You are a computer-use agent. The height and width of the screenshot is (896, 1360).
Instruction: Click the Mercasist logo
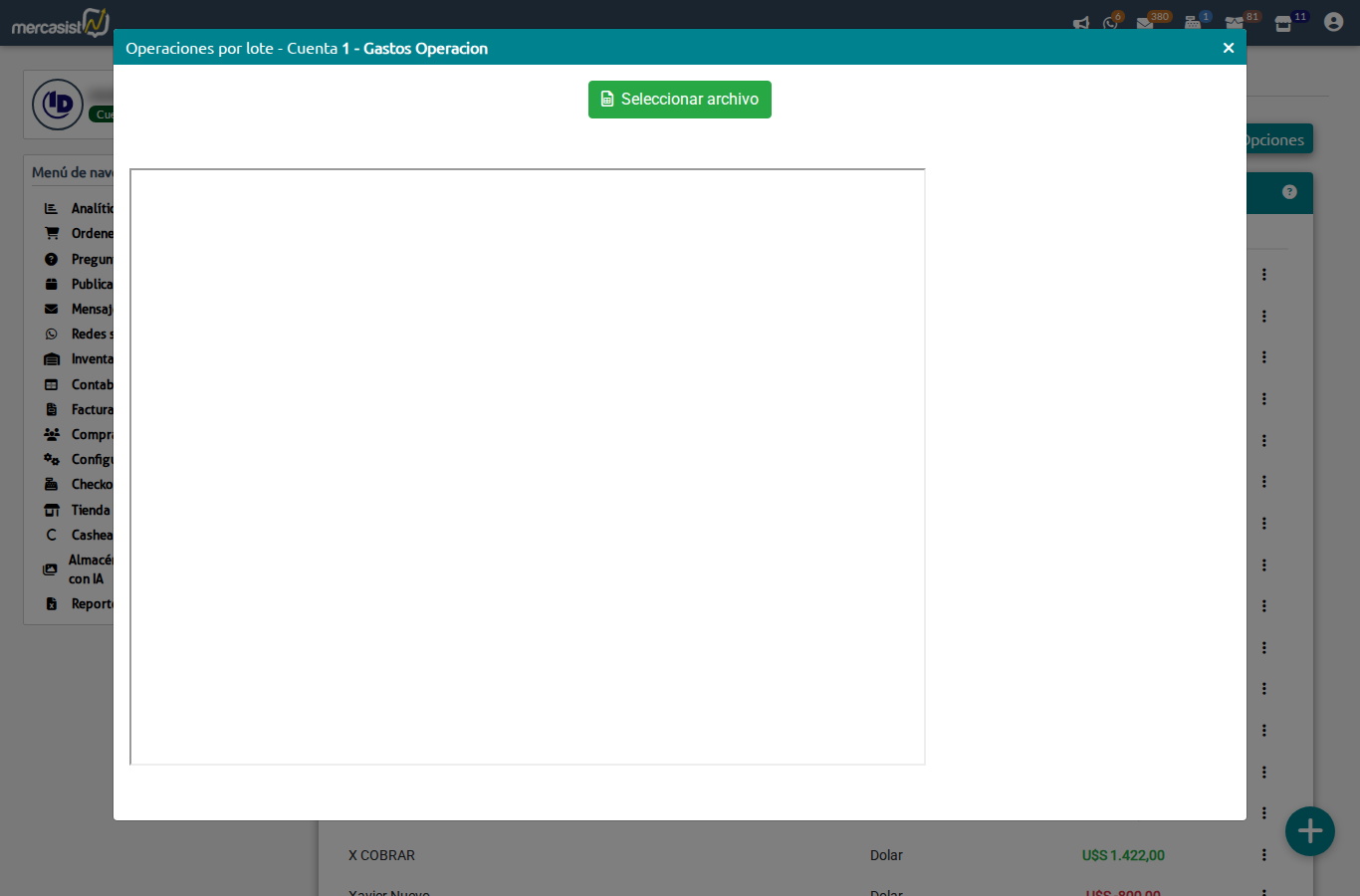[x=60, y=23]
